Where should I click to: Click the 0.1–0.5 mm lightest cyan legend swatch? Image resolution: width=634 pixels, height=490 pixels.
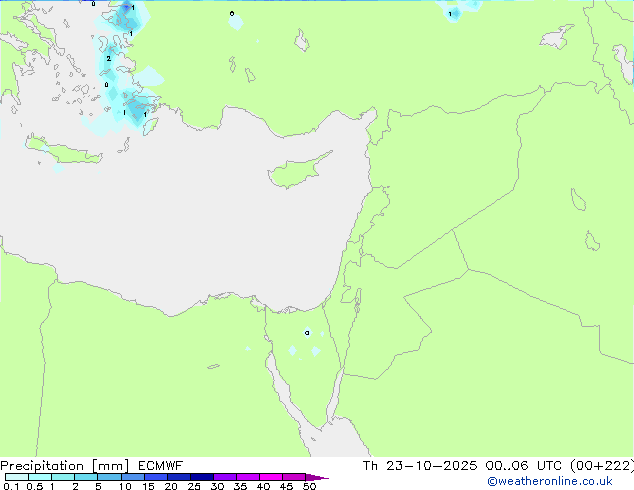[17, 477]
